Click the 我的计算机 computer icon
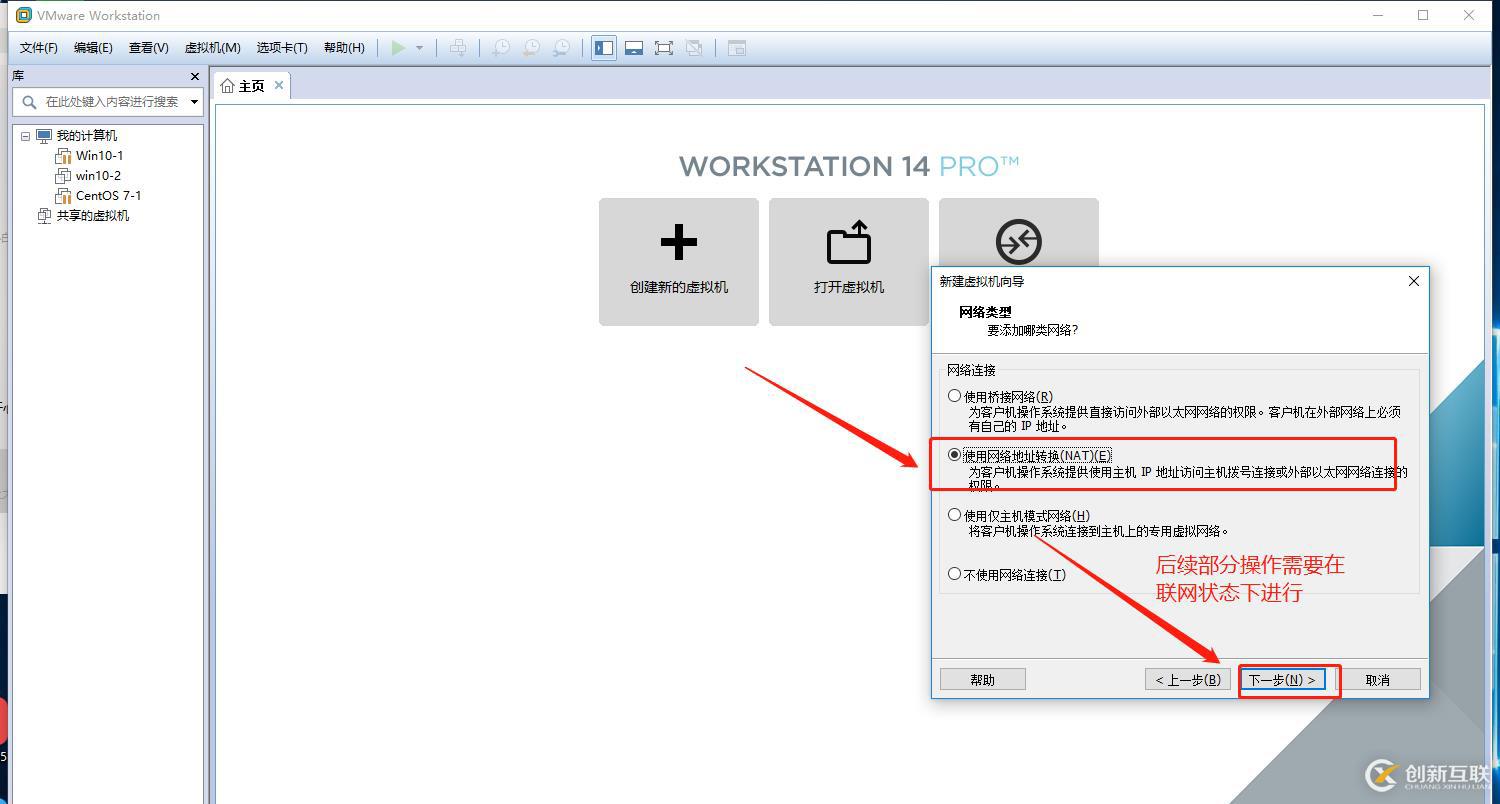 click(x=44, y=136)
